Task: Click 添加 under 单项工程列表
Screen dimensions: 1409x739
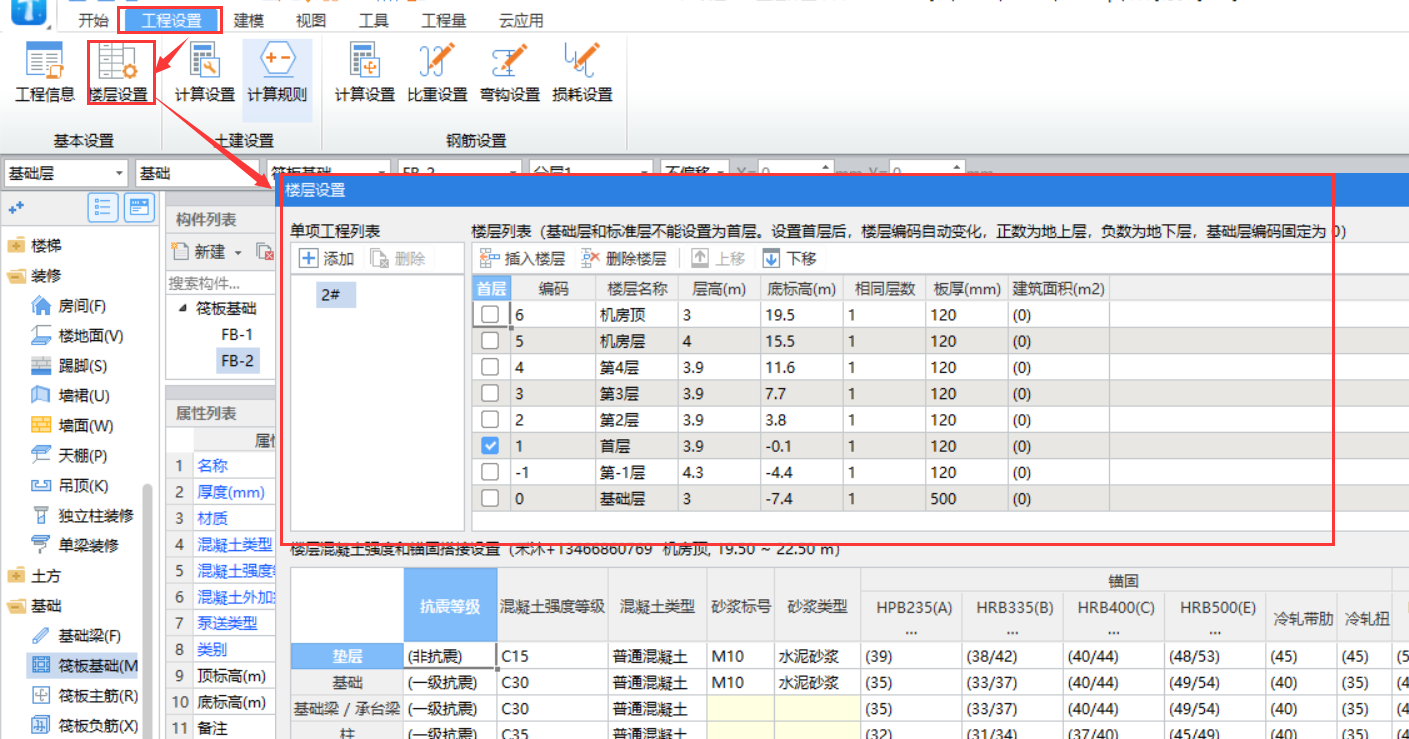Action: [327, 258]
